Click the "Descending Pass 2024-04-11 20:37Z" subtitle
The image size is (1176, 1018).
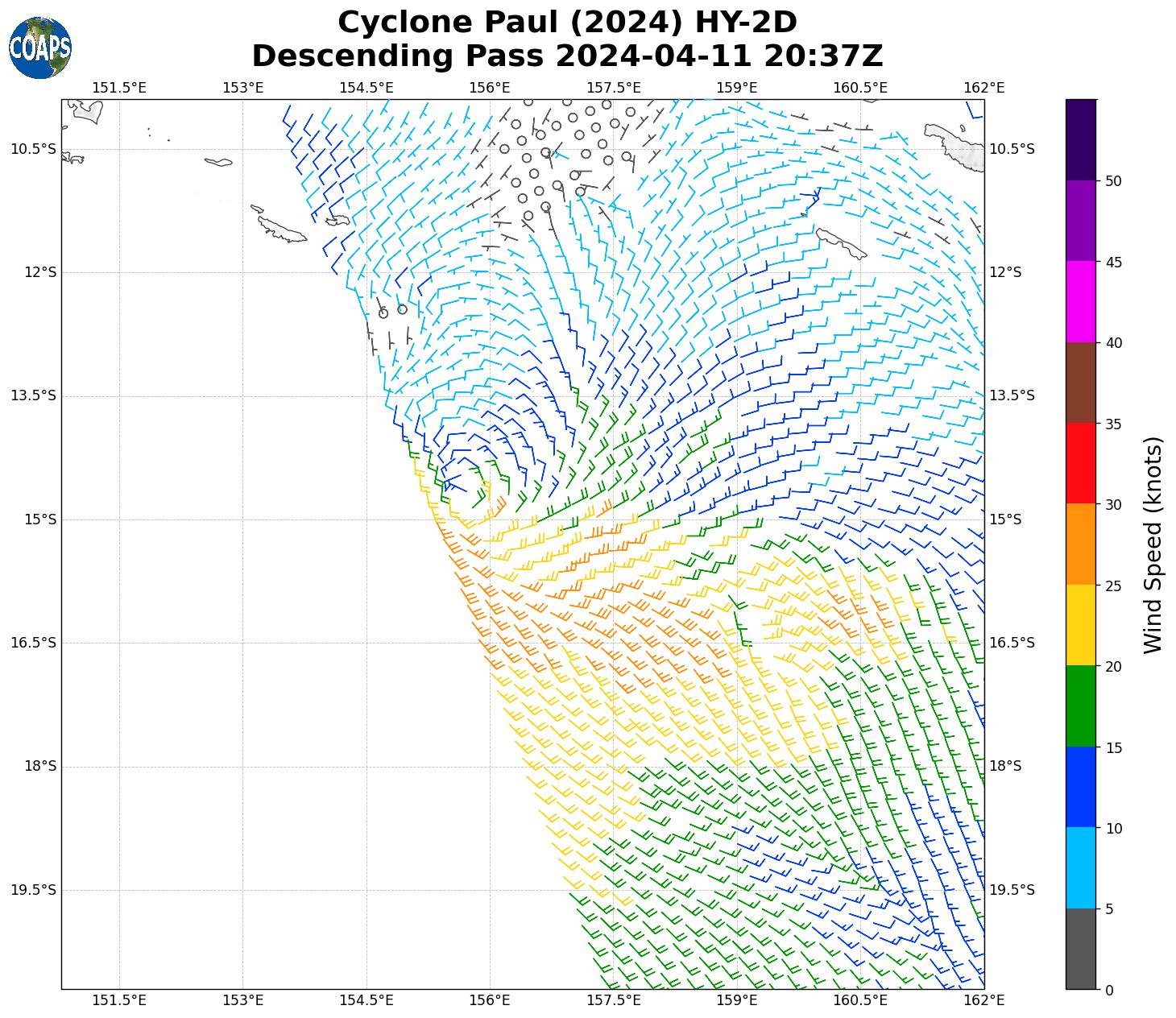(x=567, y=56)
